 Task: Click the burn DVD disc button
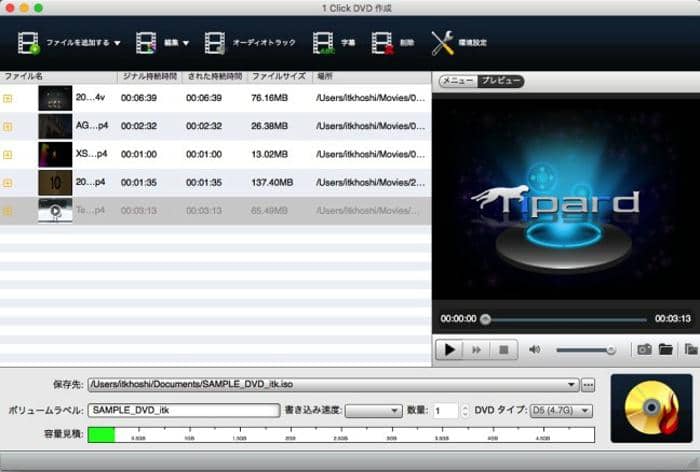click(x=651, y=409)
